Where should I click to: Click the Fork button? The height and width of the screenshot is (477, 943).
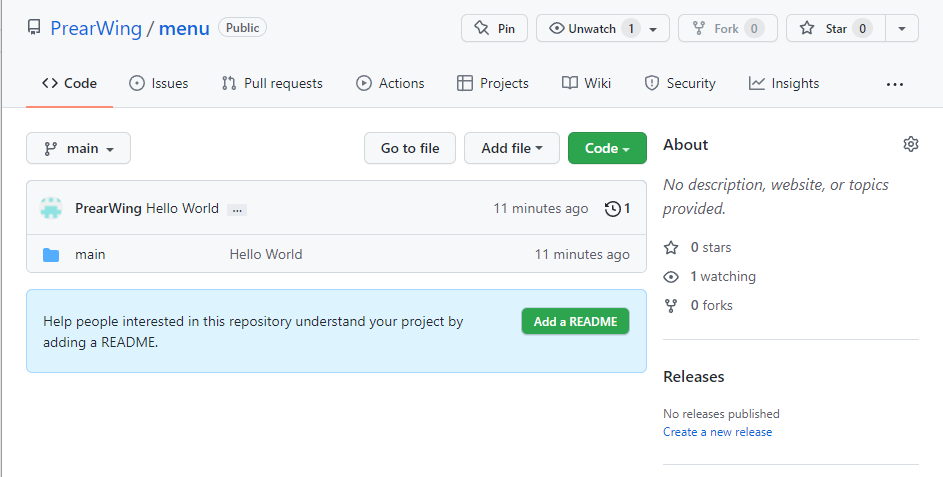pyautogui.click(x=728, y=28)
